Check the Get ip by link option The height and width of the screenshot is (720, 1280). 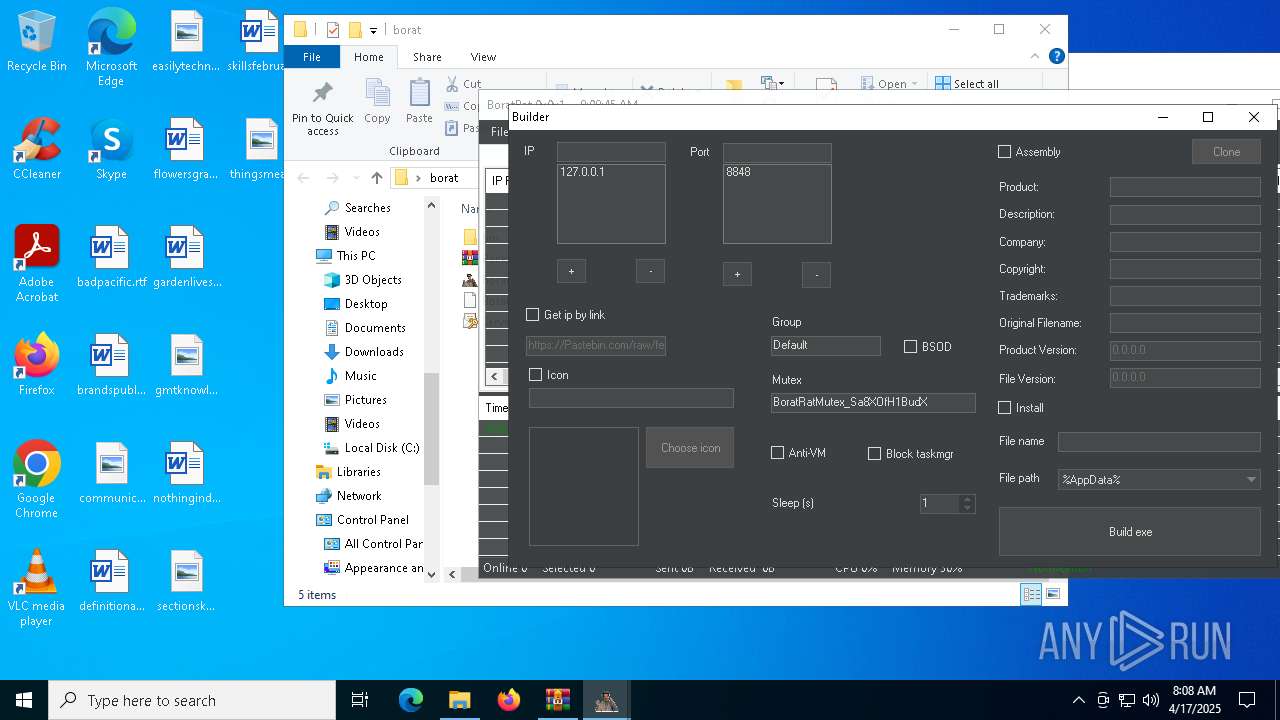(533, 315)
